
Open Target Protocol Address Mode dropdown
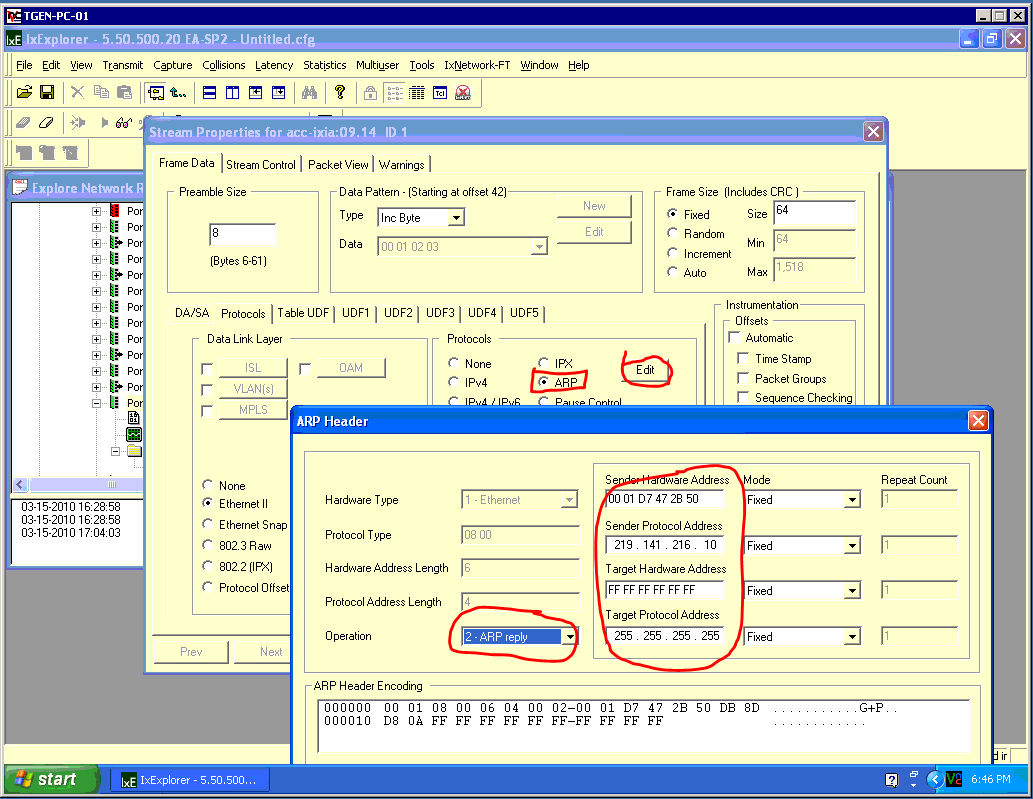[852, 637]
